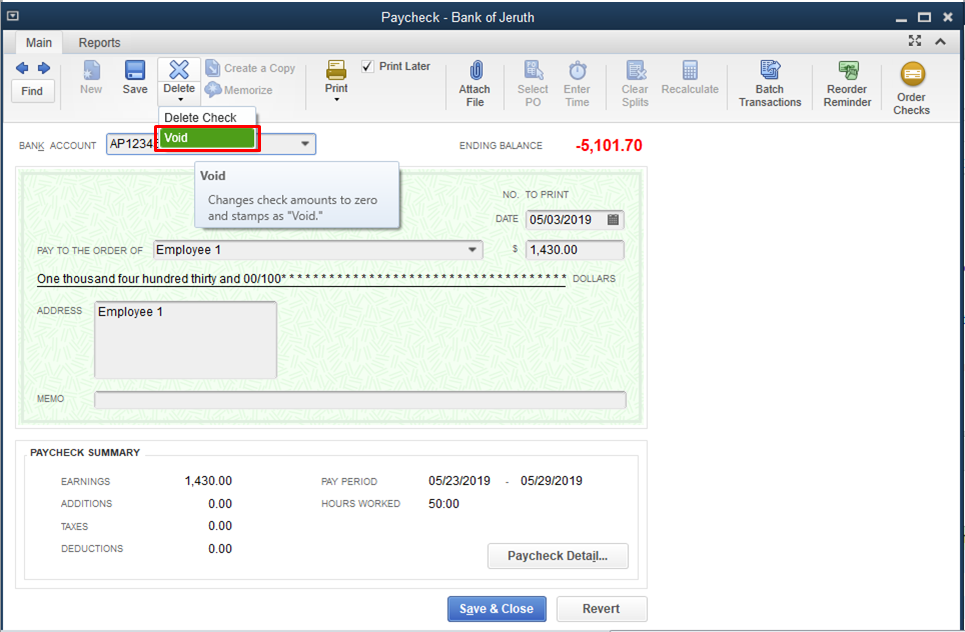
Task: Click pay period start 05/23/2019
Action: pyautogui.click(x=459, y=481)
